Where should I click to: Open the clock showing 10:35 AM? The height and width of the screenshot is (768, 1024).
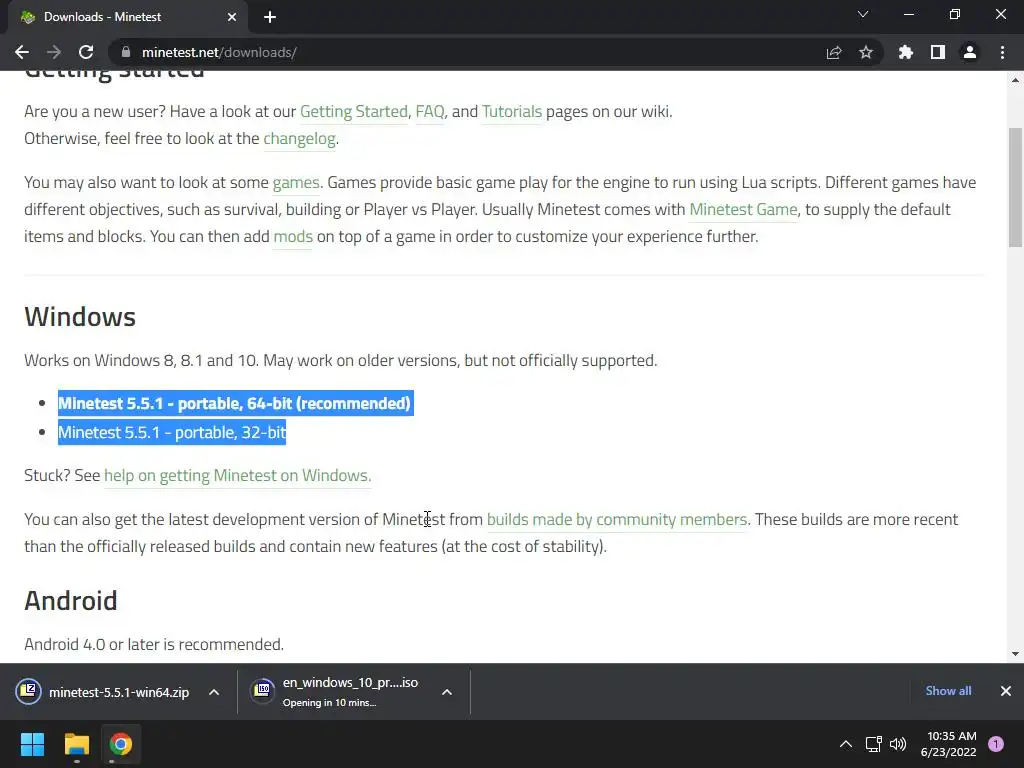click(x=948, y=744)
